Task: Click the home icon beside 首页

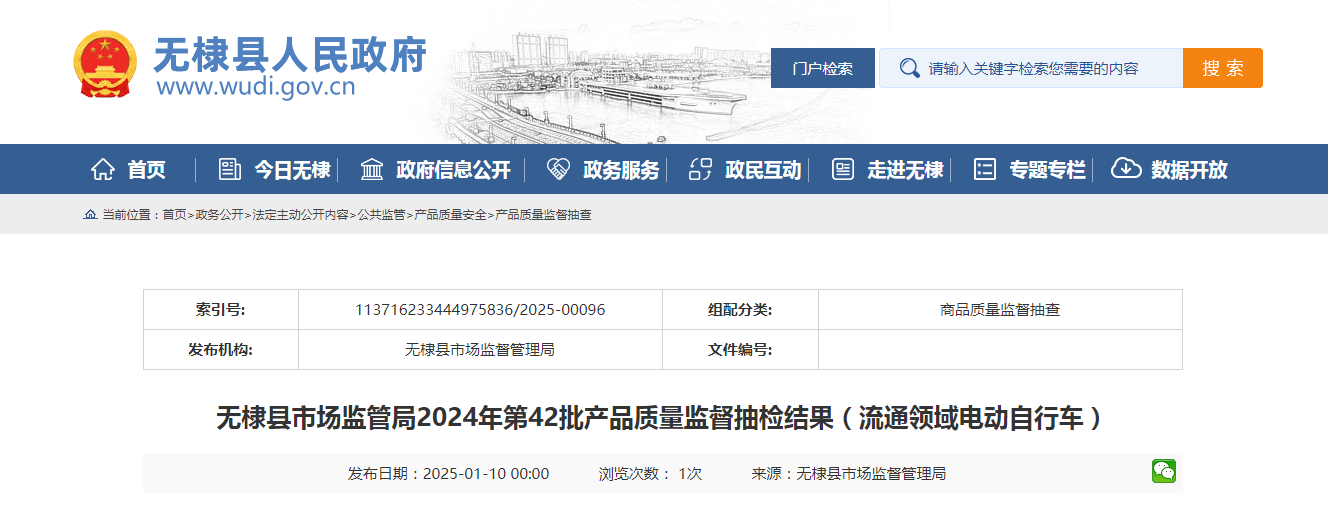Action: tap(103, 170)
